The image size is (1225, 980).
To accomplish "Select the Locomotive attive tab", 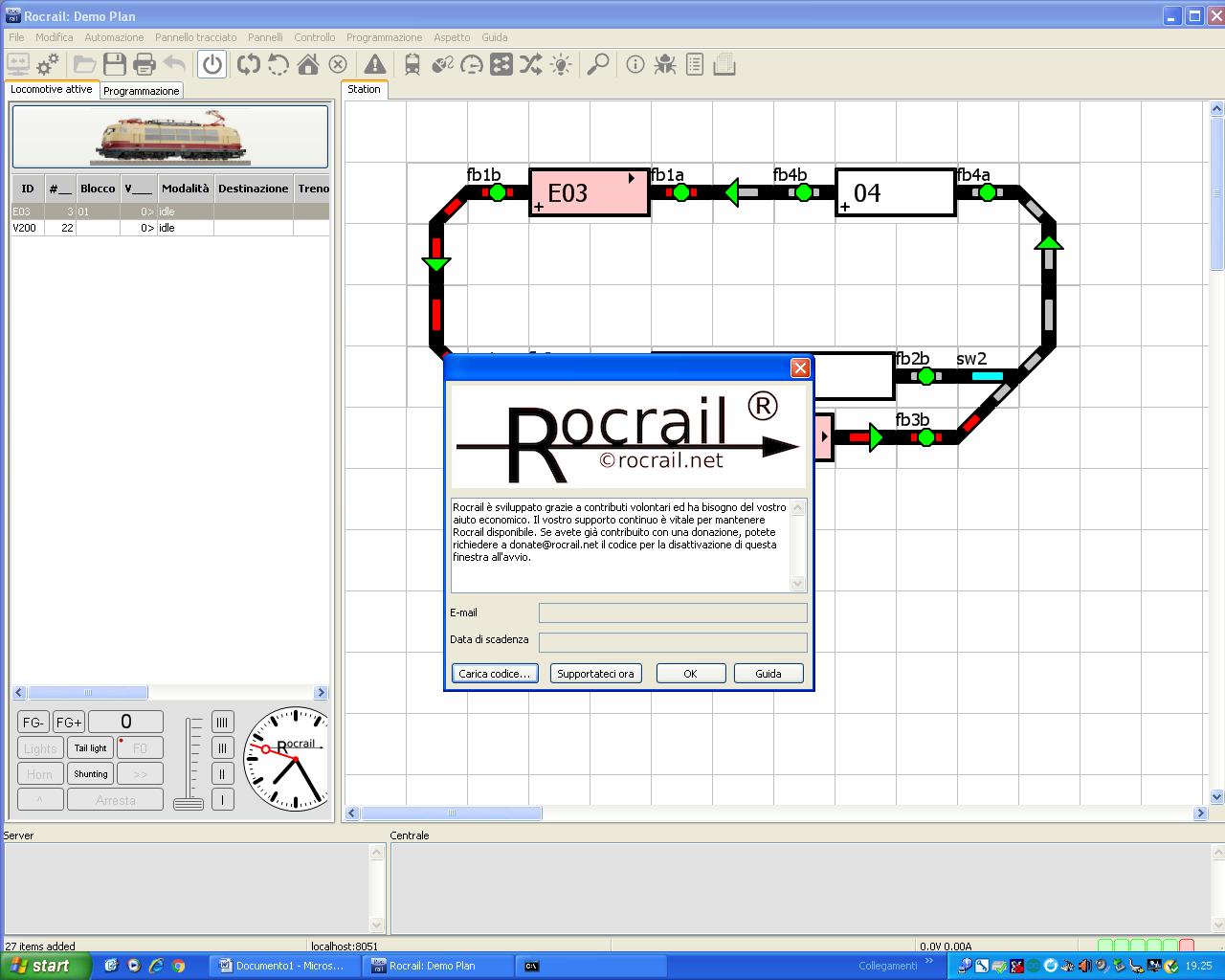I will (52, 89).
